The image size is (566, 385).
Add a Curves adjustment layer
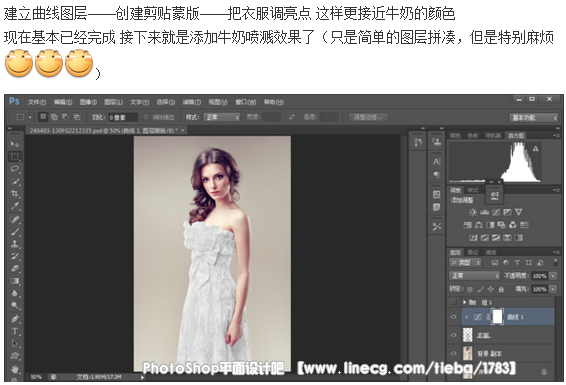click(x=496, y=212)
